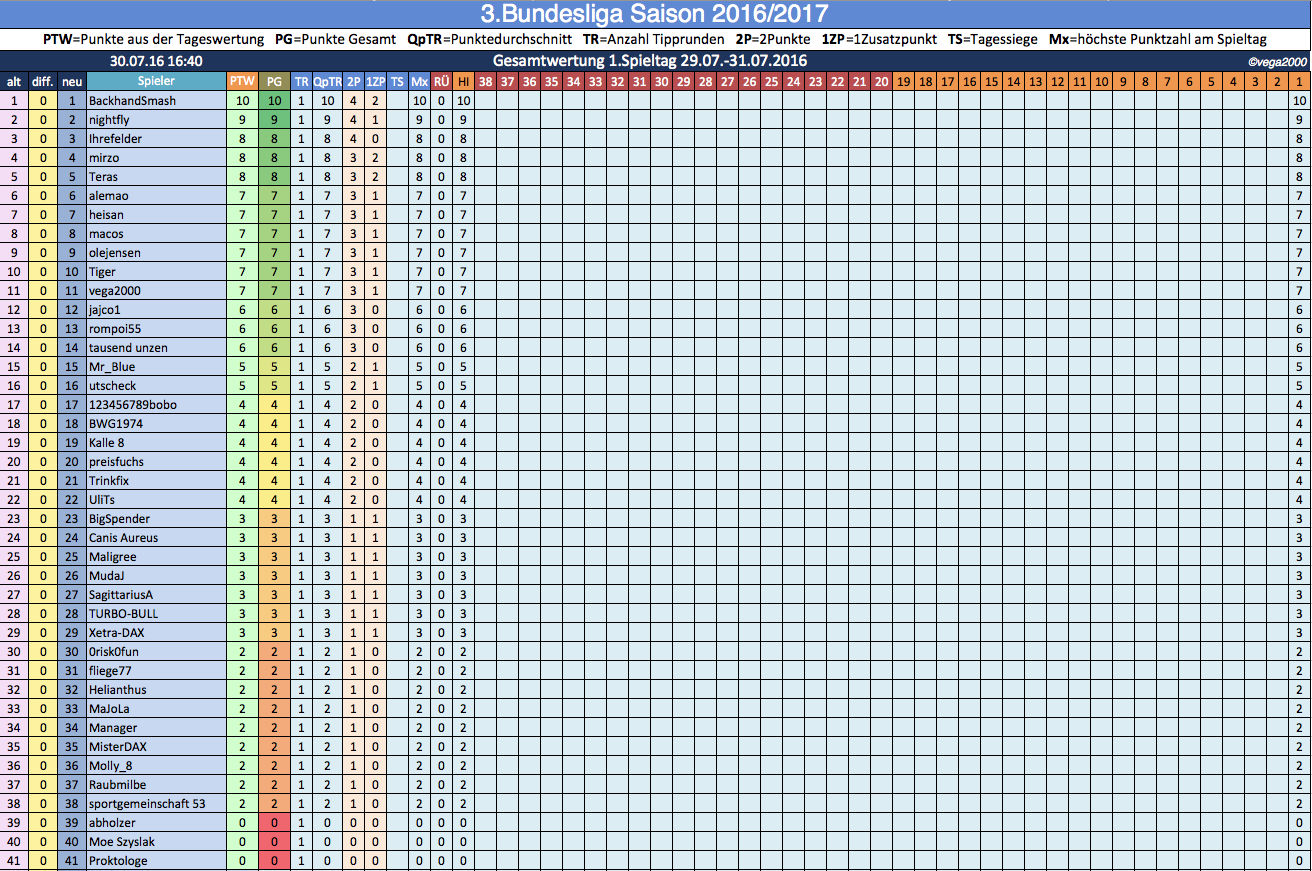The image size is (1312, 871).
Task: Click player name 'Manager'
Action: pos(113,728)
